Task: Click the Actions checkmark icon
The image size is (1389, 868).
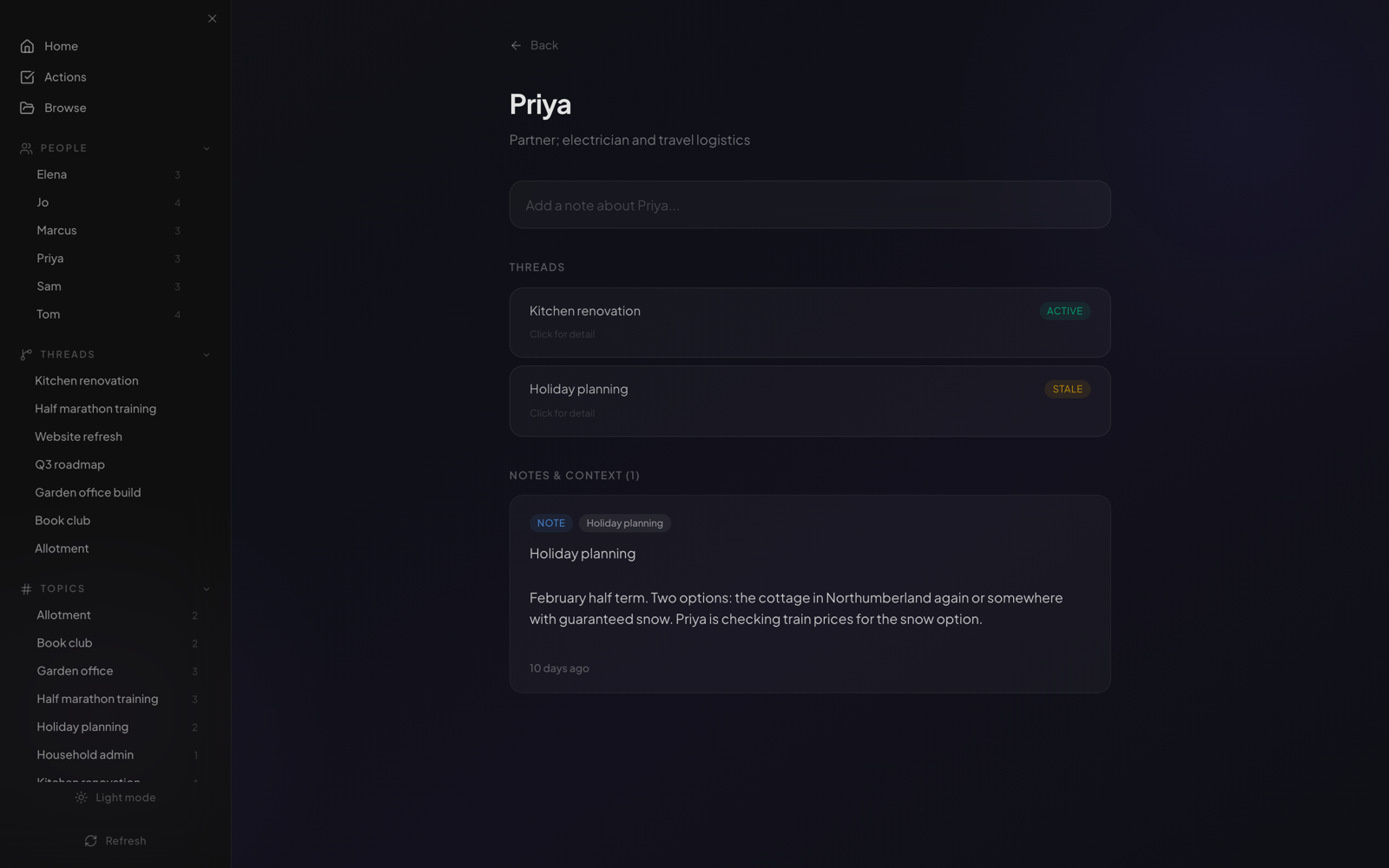Action: pyautogui.click(x=27, y=77)
